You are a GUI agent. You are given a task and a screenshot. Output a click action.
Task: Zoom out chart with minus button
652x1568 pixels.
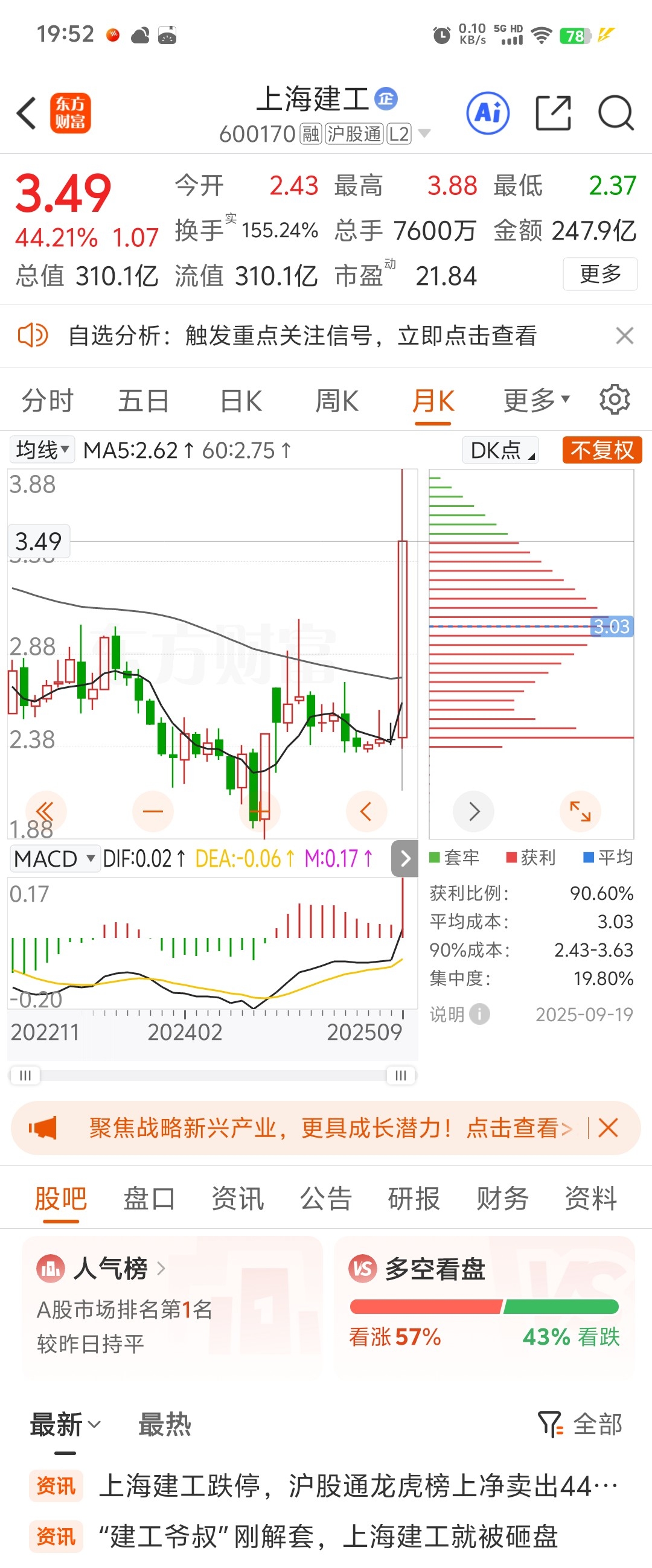(153, 811)
